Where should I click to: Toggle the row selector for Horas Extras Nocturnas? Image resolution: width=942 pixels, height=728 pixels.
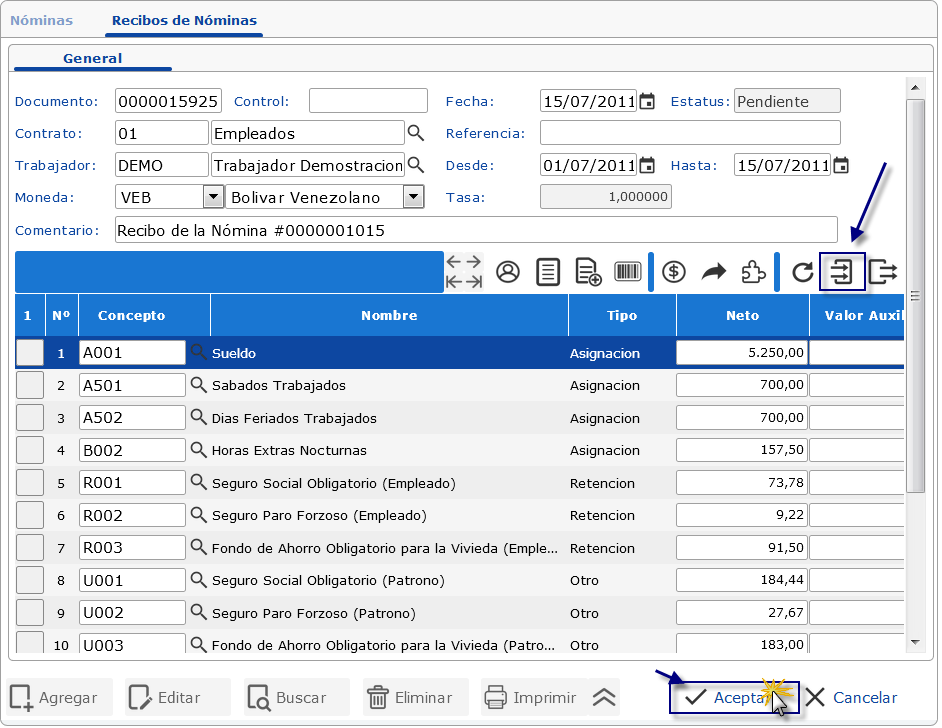[x=30, y=450]
